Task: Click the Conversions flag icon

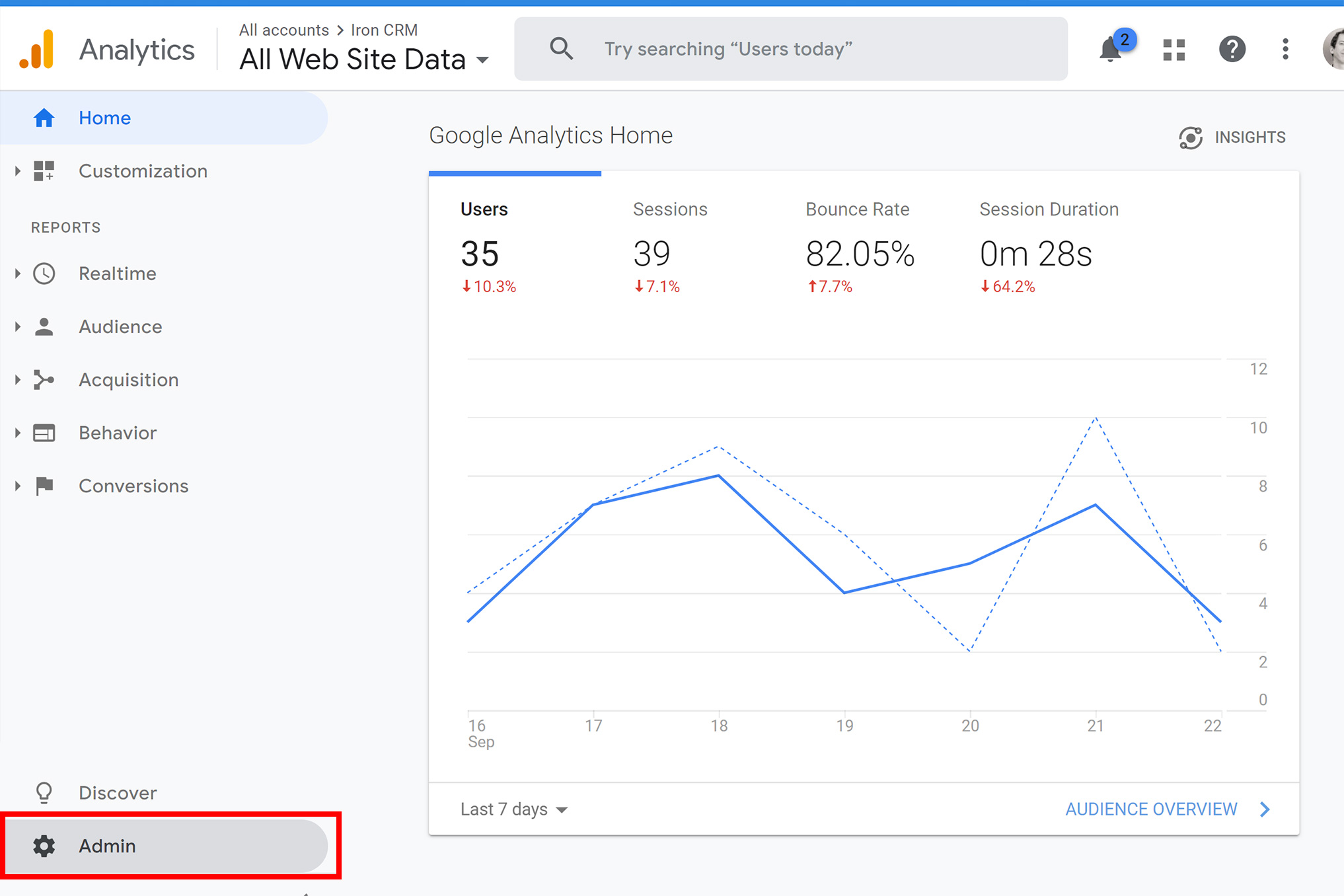Action: pos(44,486)
